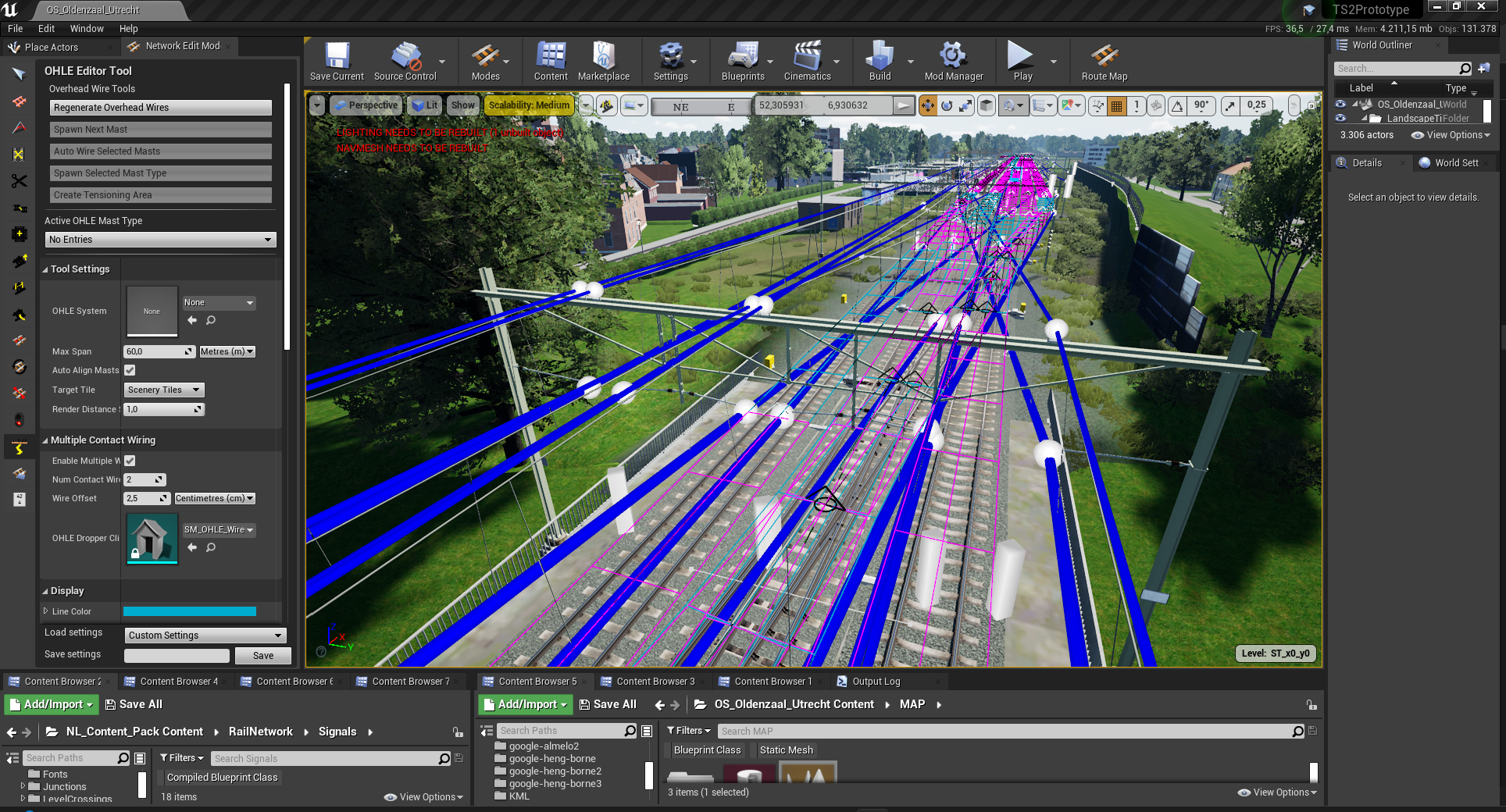Click Save Current toolbar icon
The width and height of the screenshot is (1506, 812).
(337, 61)
